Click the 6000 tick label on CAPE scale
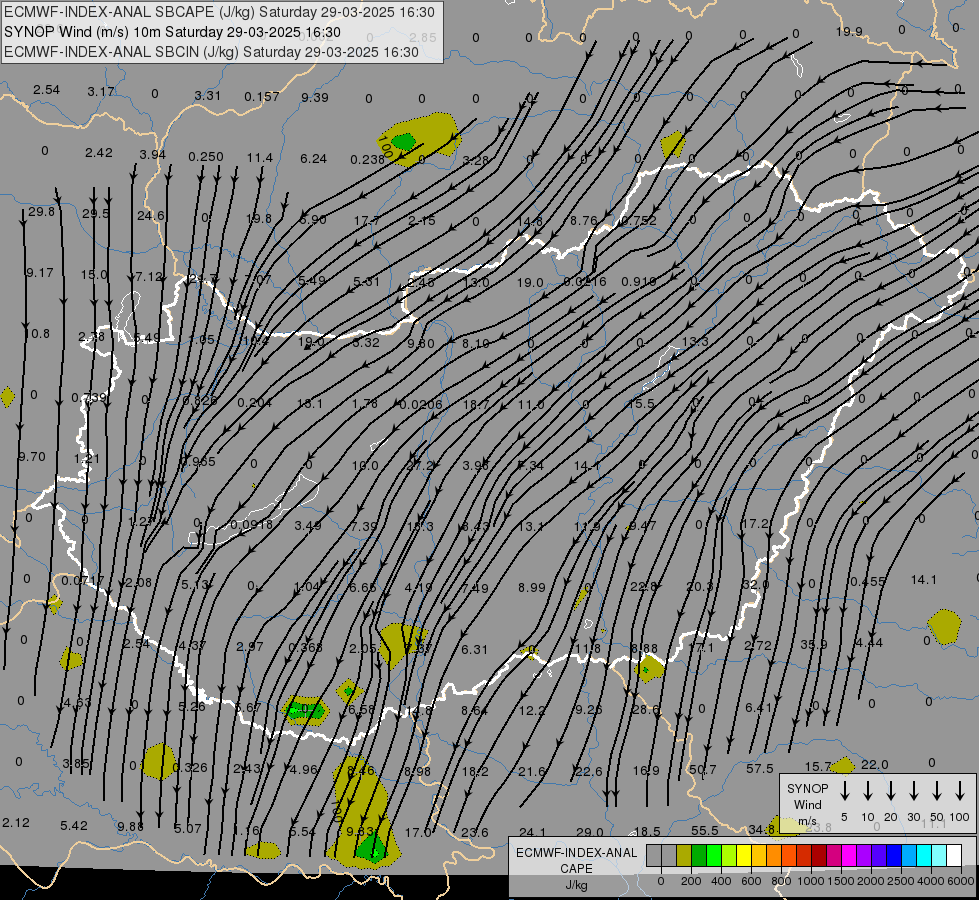 pos(960,881)
